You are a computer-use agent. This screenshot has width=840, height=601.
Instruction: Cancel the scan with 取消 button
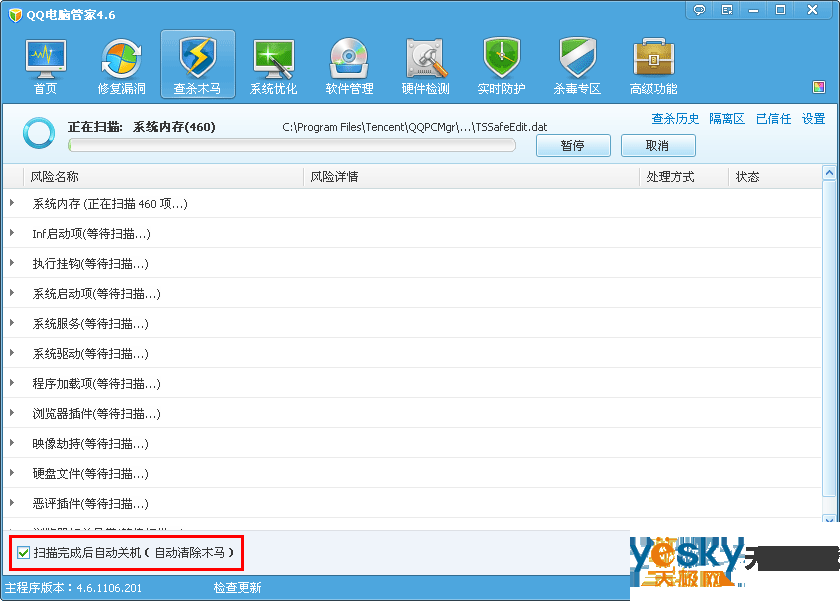658,146
